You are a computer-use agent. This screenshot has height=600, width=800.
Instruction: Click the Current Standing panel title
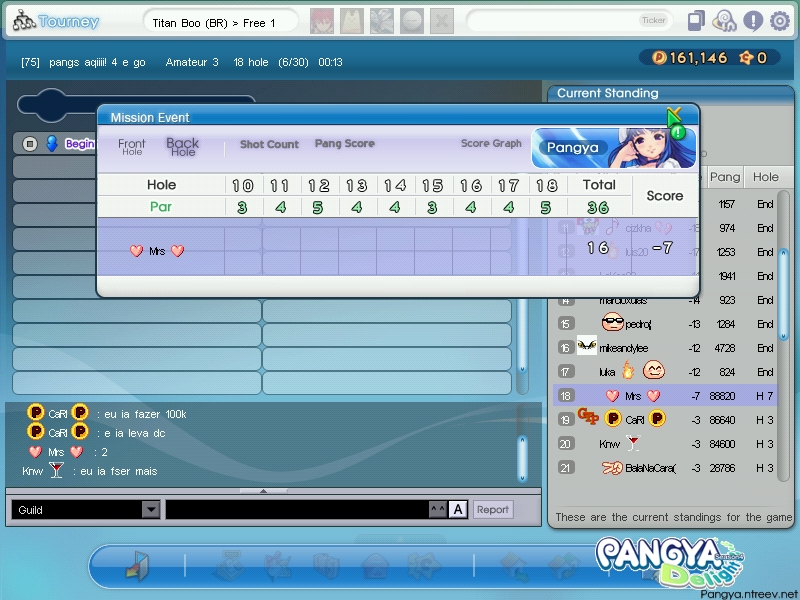(608, 93)
